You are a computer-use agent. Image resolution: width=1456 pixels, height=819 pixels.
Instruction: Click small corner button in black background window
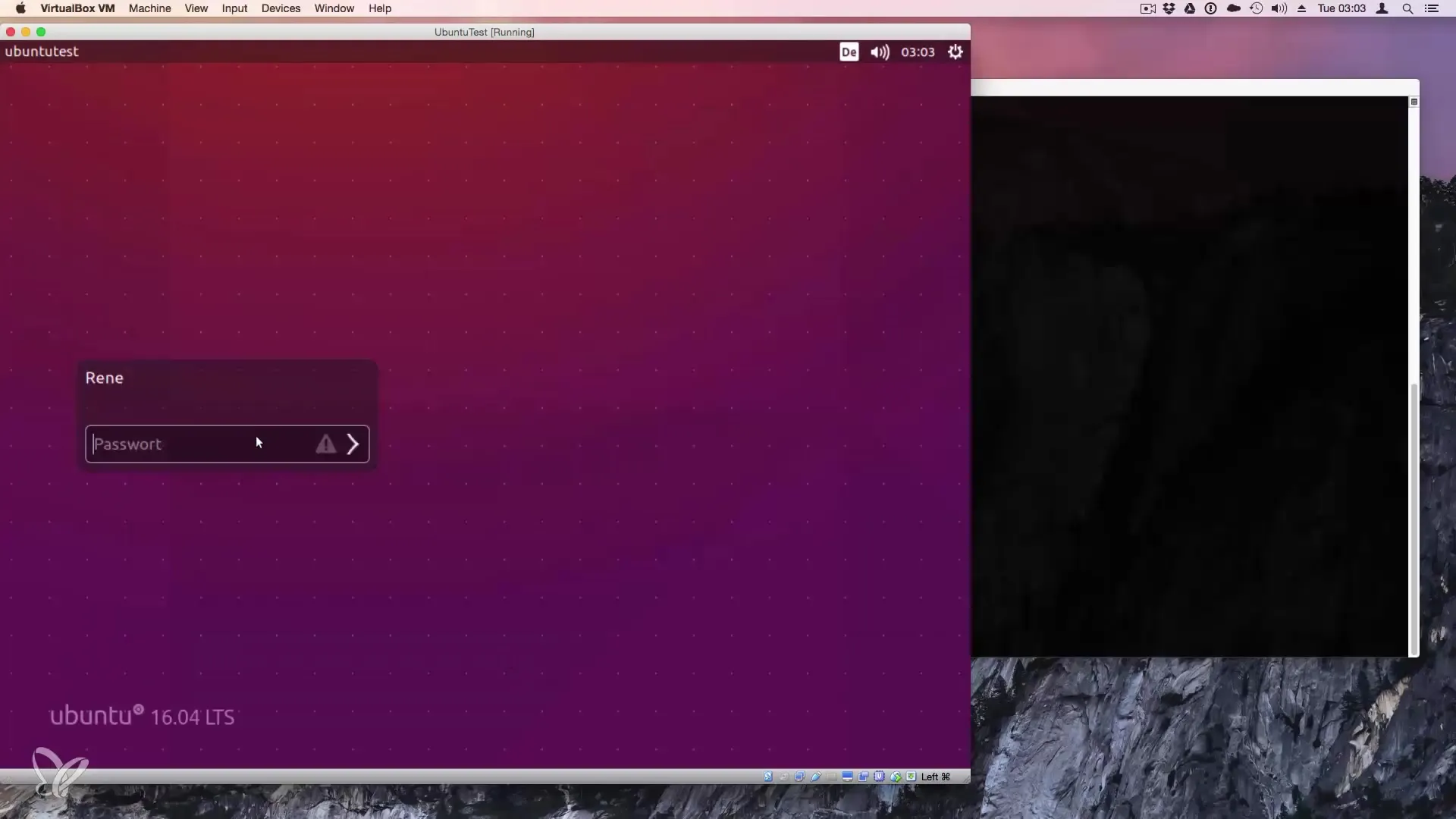point(1414,102)
